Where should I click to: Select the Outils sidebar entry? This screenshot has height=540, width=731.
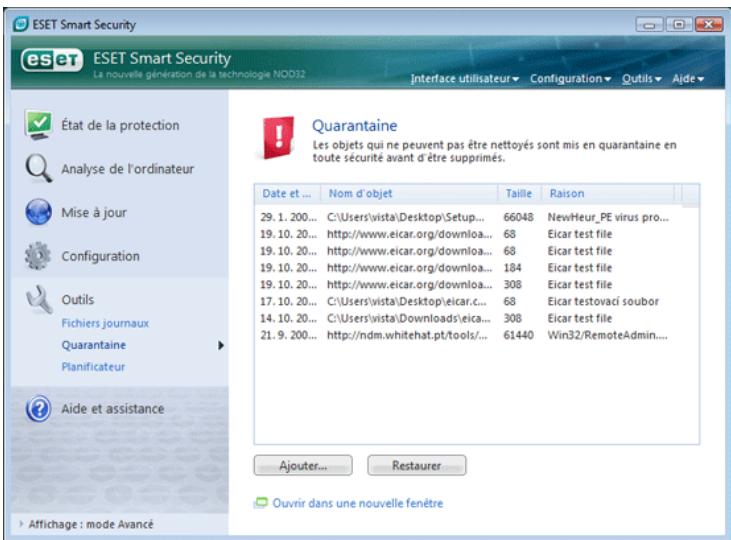tap(77, 299)
